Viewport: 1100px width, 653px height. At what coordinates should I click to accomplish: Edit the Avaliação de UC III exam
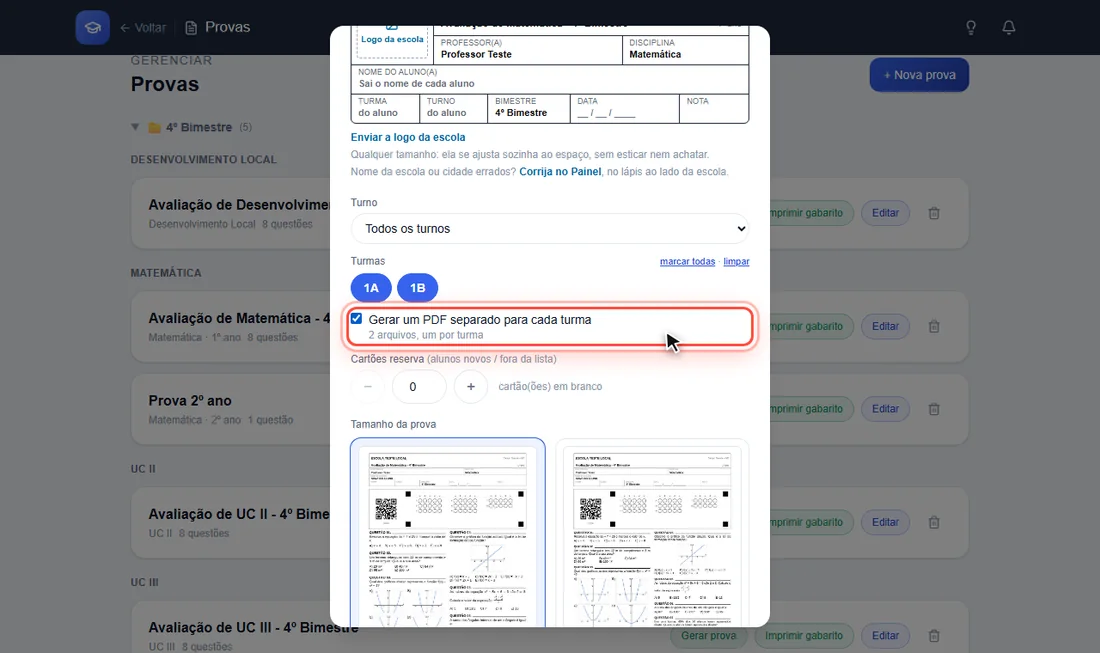tap(885, 636)
